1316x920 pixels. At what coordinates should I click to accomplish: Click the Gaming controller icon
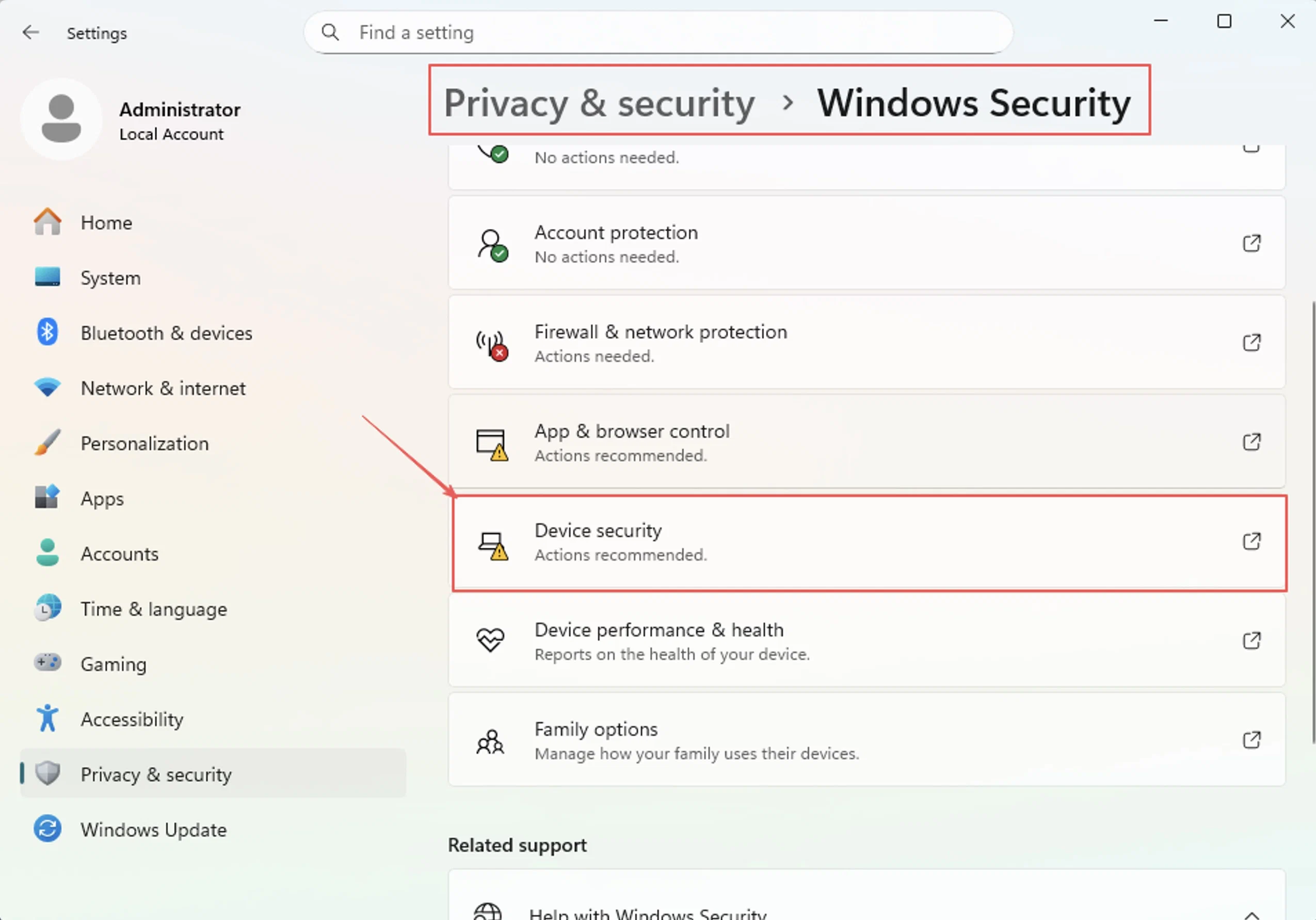47,663
